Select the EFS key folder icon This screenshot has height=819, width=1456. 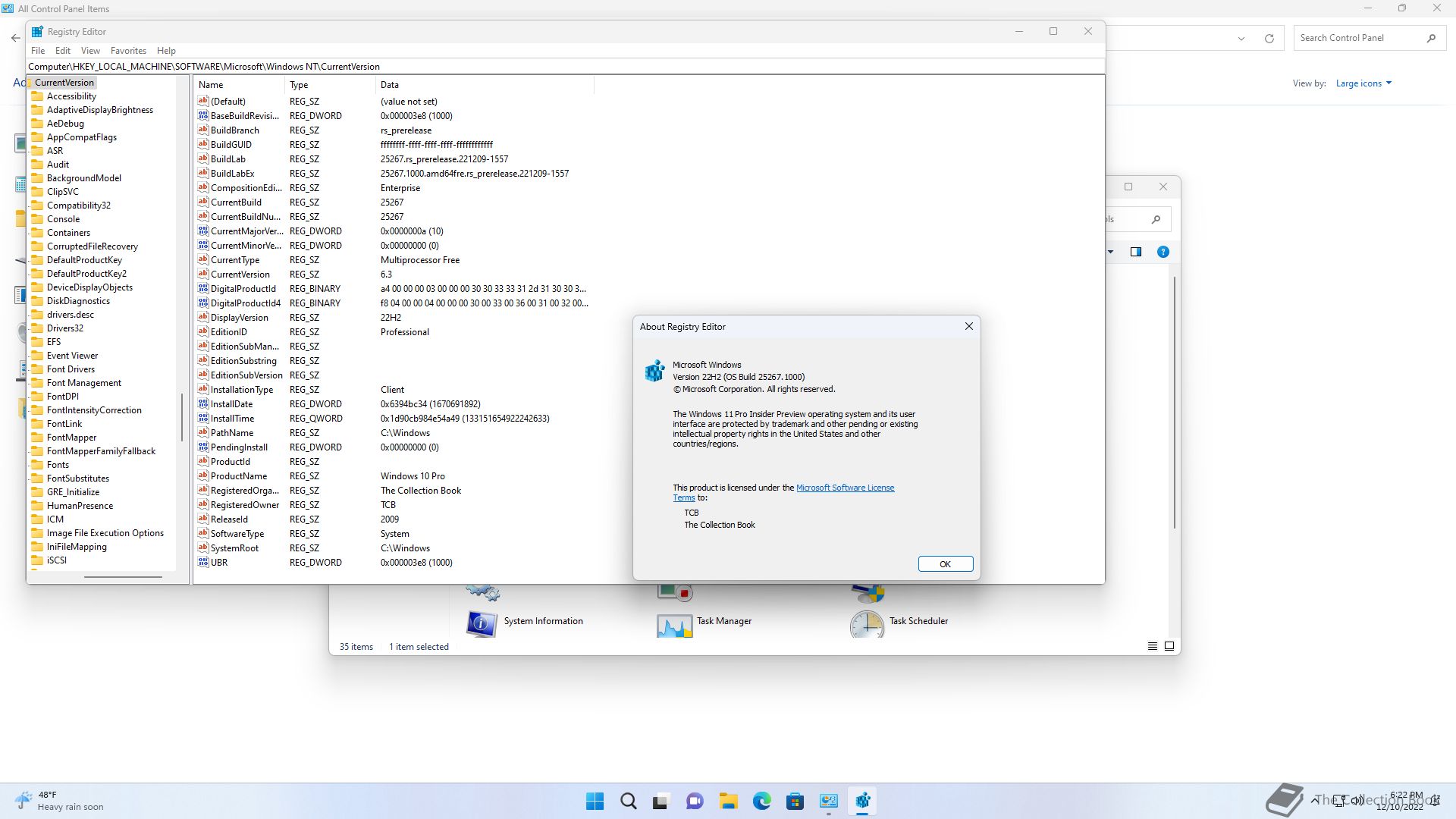(x=37, y=342)
